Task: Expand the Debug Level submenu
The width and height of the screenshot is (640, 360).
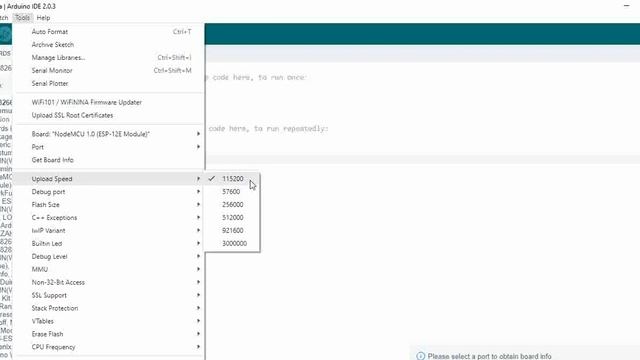Action: (x=108, y=256)
